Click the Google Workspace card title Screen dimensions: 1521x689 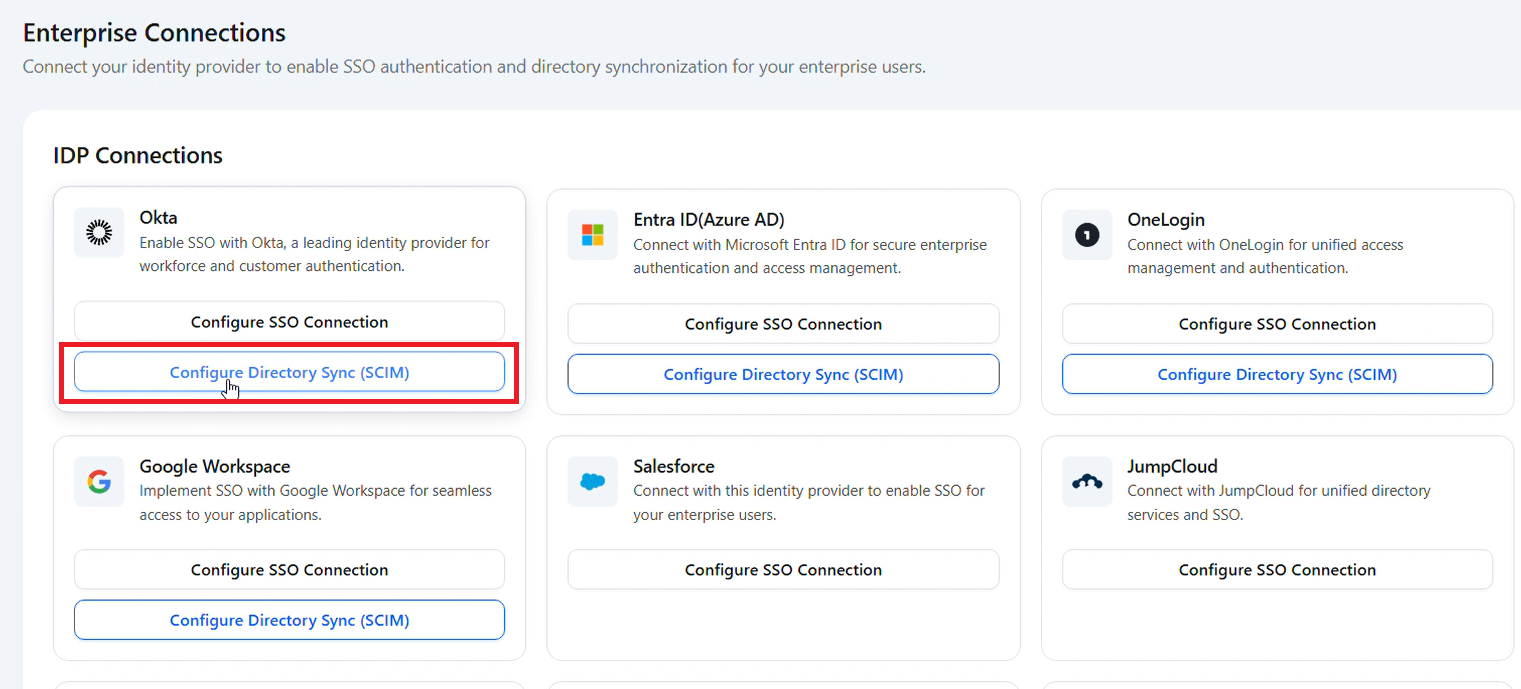tap(215, 466)
